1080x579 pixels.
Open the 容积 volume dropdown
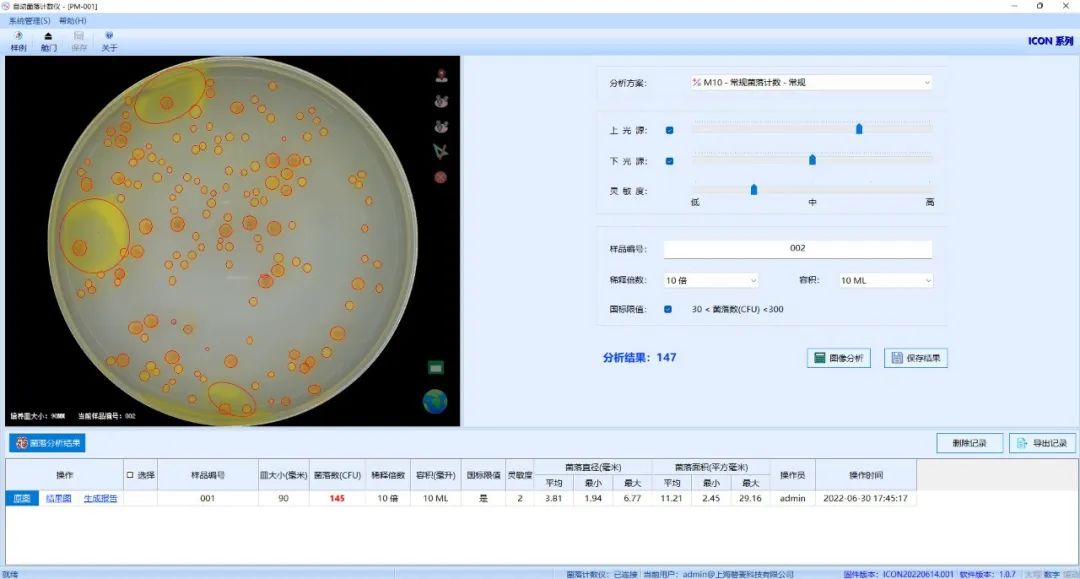pyautogui.click(x=885, y=281)
